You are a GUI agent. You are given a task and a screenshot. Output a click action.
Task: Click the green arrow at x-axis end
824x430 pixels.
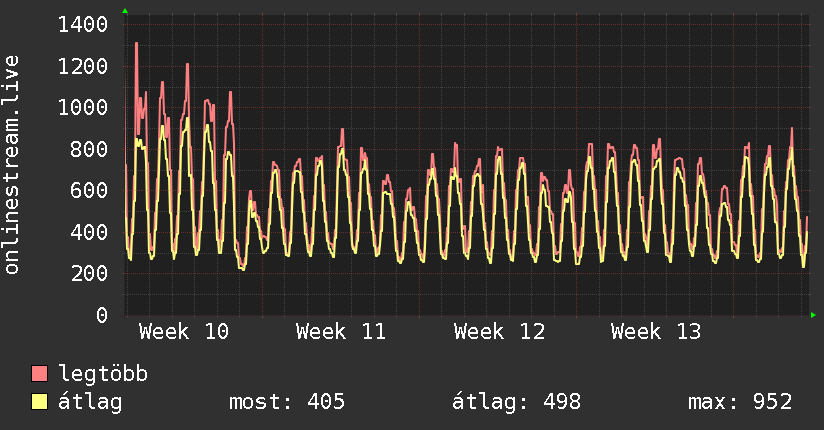[x=813, y=315]
